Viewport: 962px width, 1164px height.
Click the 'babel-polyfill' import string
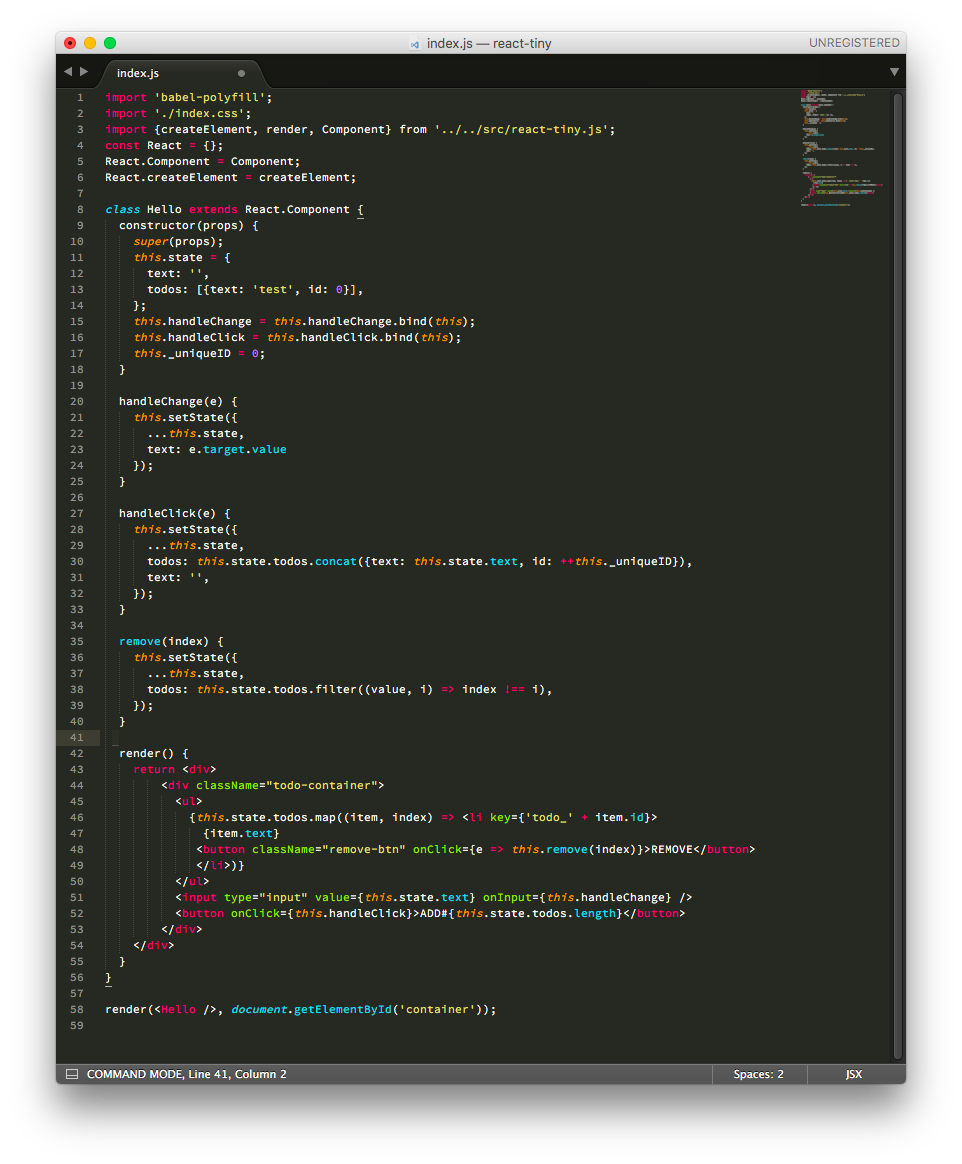click(x=210, y=97)
